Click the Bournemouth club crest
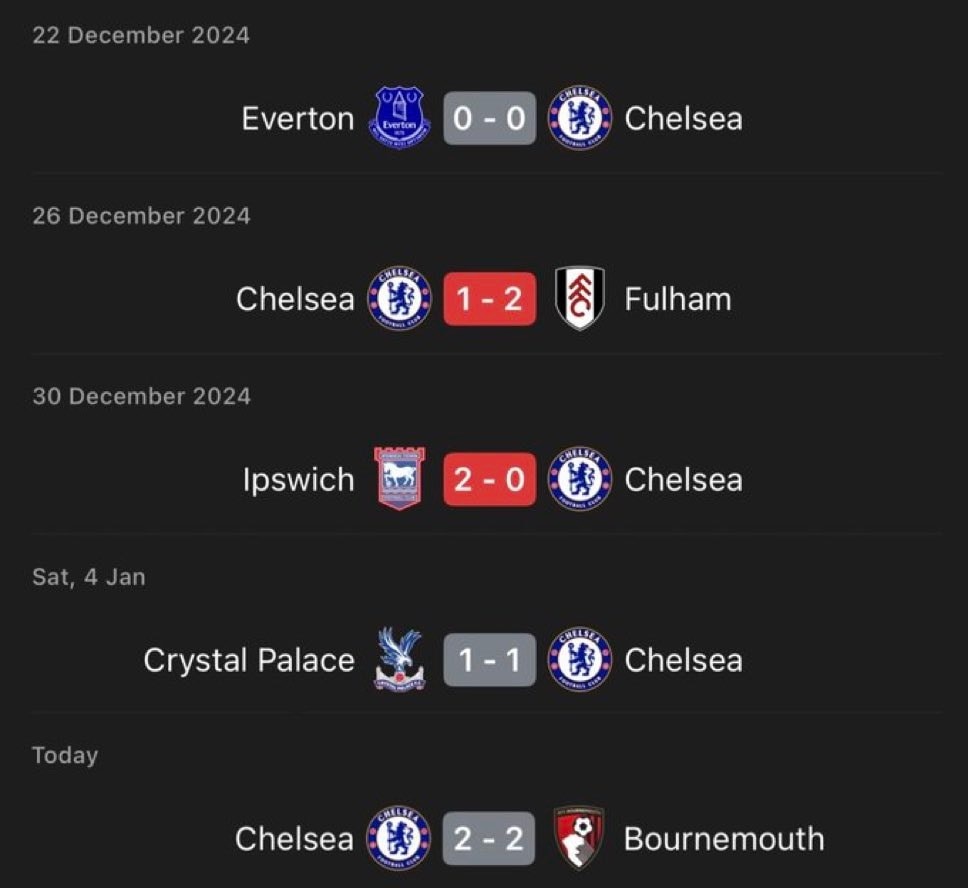This screenshot has width=968, height=888. click(x=579, y=838)
